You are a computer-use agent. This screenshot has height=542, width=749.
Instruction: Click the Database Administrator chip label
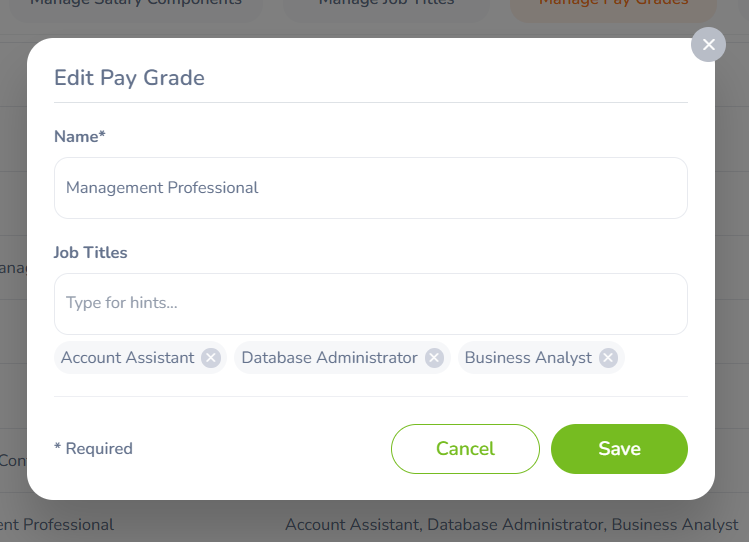[x=329, y=358]
